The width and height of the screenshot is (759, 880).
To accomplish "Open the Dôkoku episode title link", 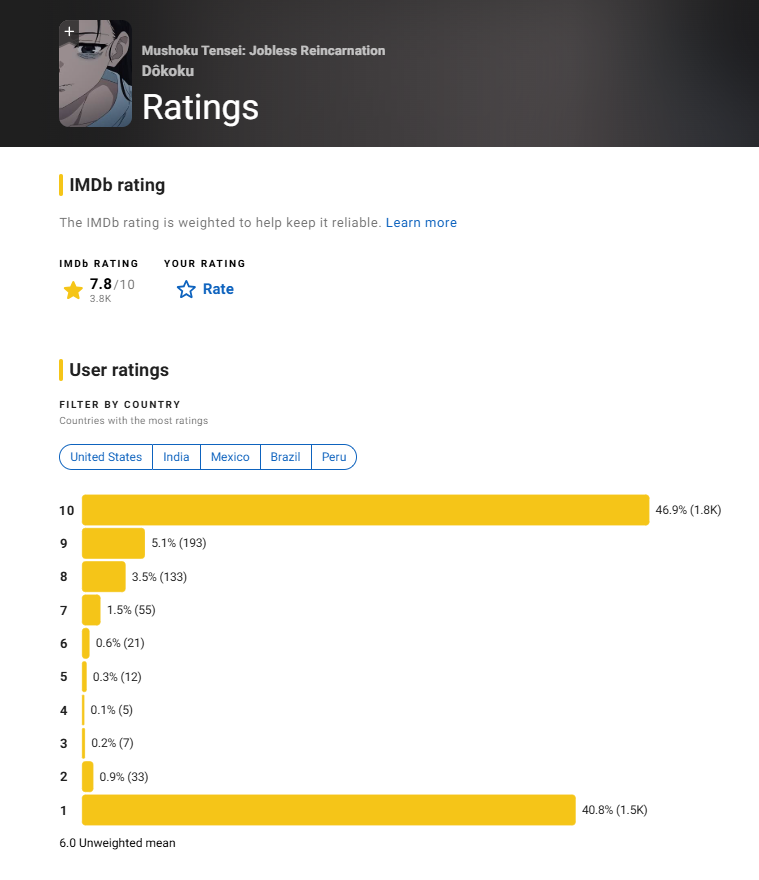I will click(168, 71).
